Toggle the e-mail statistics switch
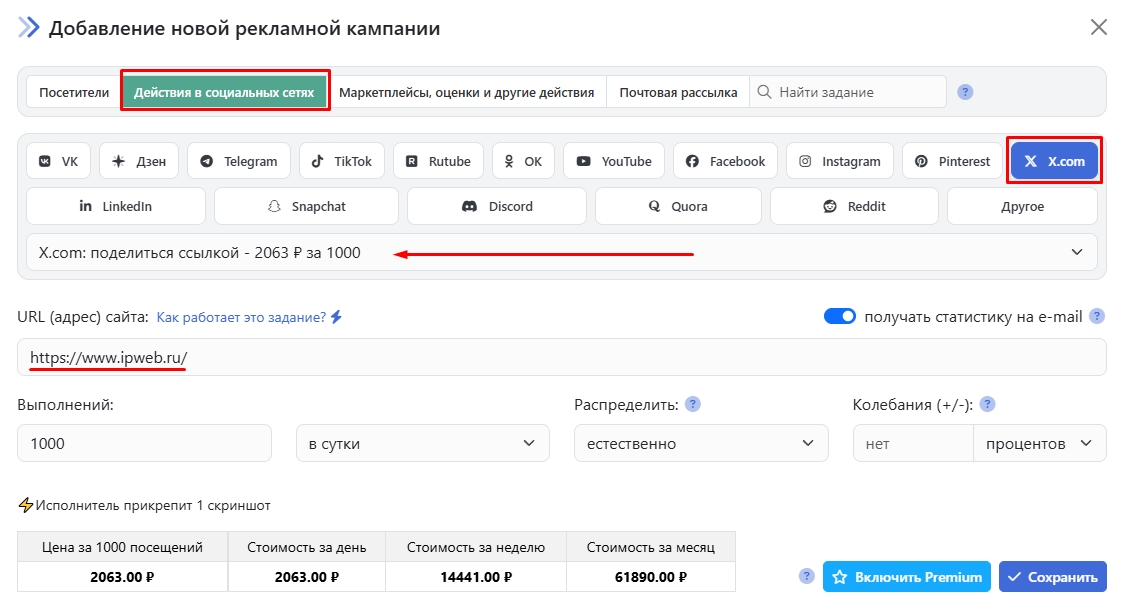This screenshot has height=605, width=1122. (840, 316)
